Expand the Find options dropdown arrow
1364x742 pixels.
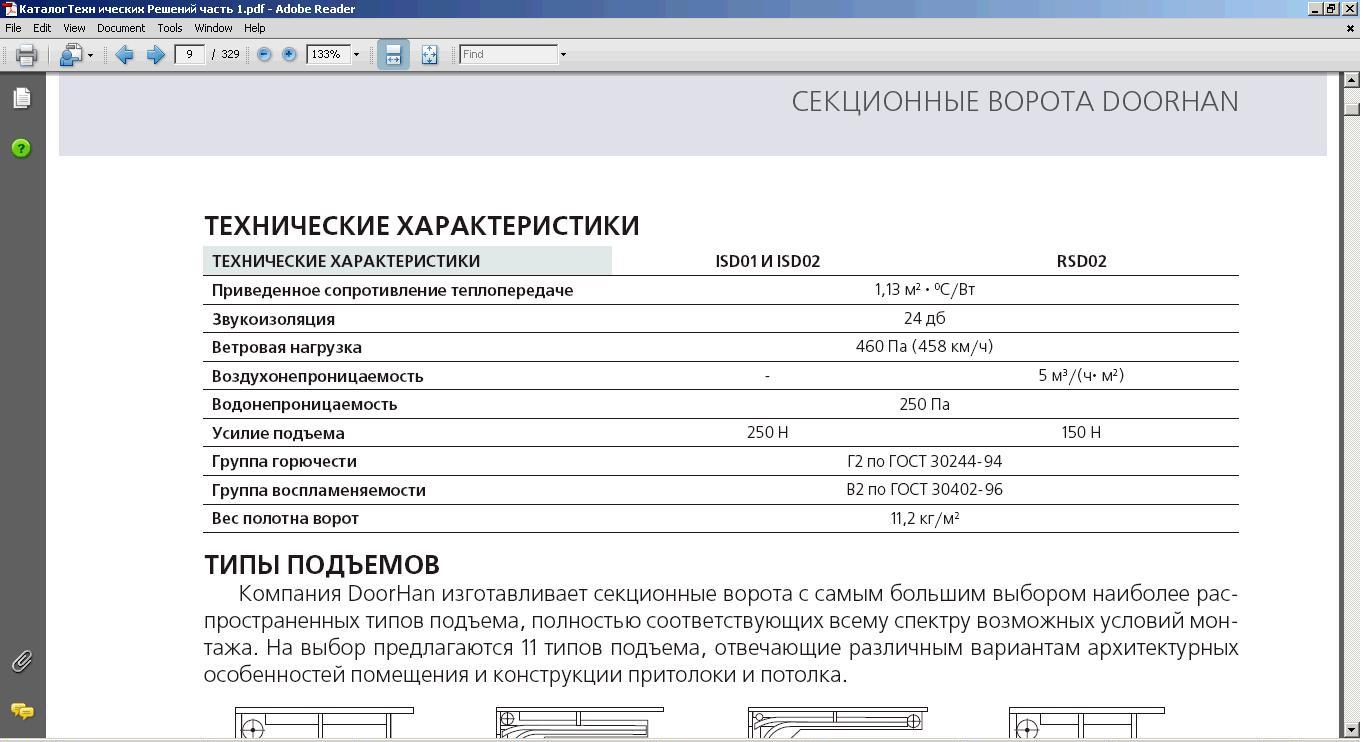(563, 55)
